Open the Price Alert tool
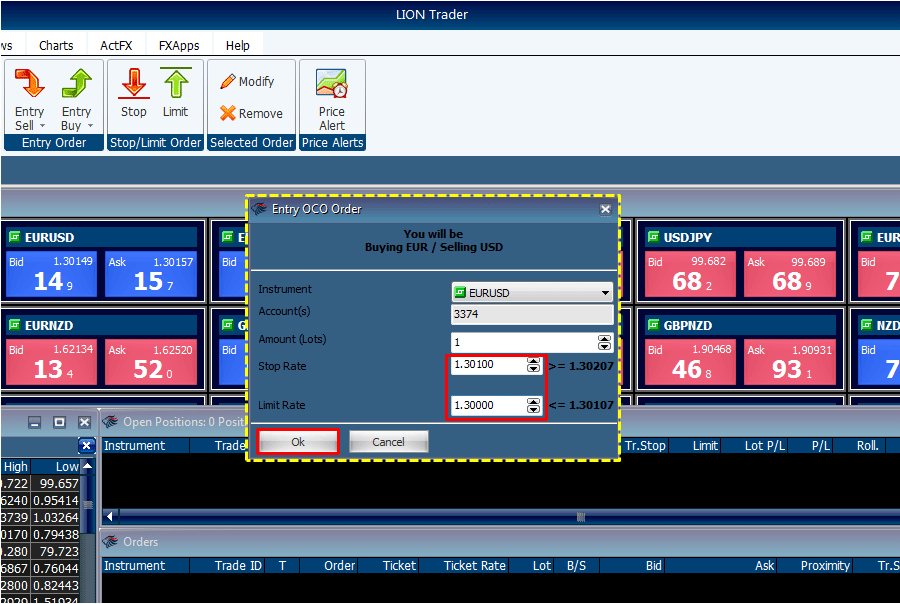The height and width of the screenshot is (604, 900). pyautogui.click(x=332, y=100)
